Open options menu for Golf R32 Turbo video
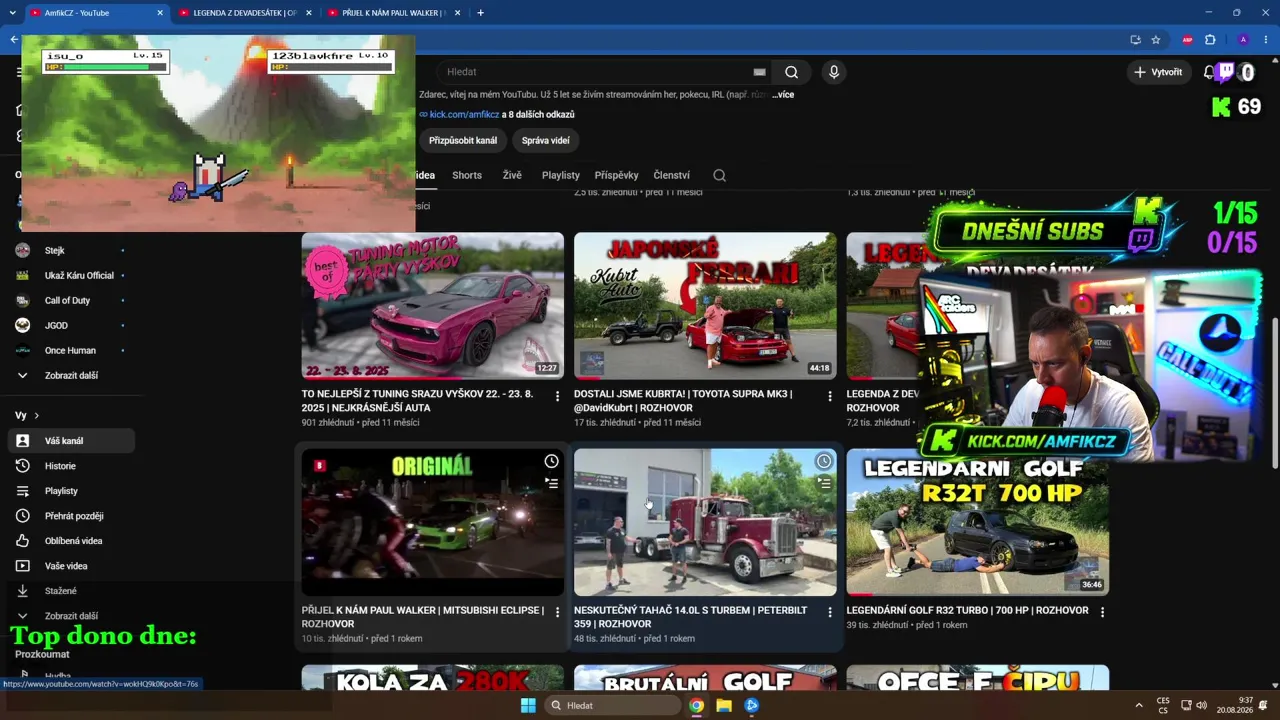 [x=1102, y=613]
